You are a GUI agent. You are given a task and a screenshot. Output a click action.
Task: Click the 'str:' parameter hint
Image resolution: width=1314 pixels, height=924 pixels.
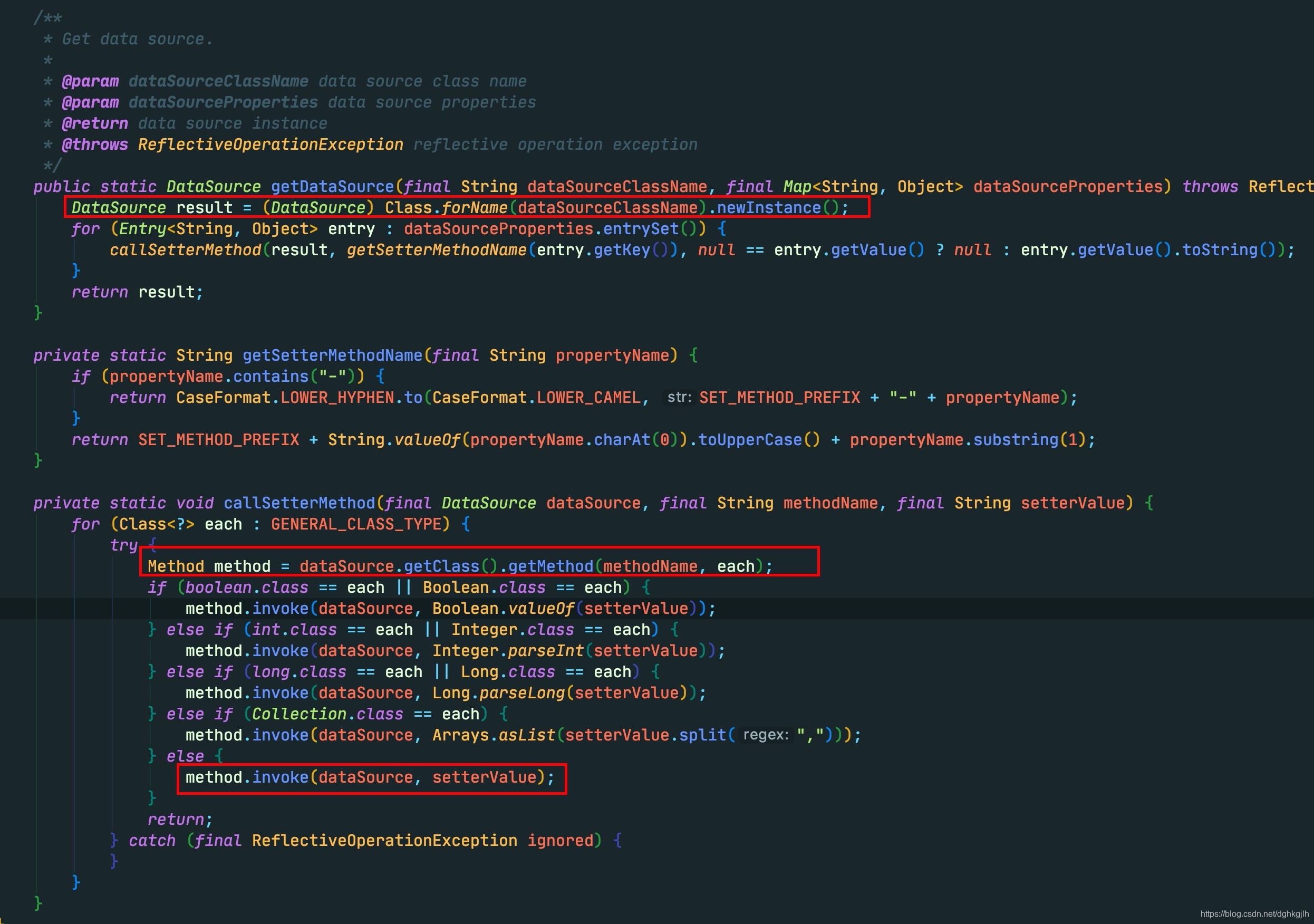[x=679, y=397]
